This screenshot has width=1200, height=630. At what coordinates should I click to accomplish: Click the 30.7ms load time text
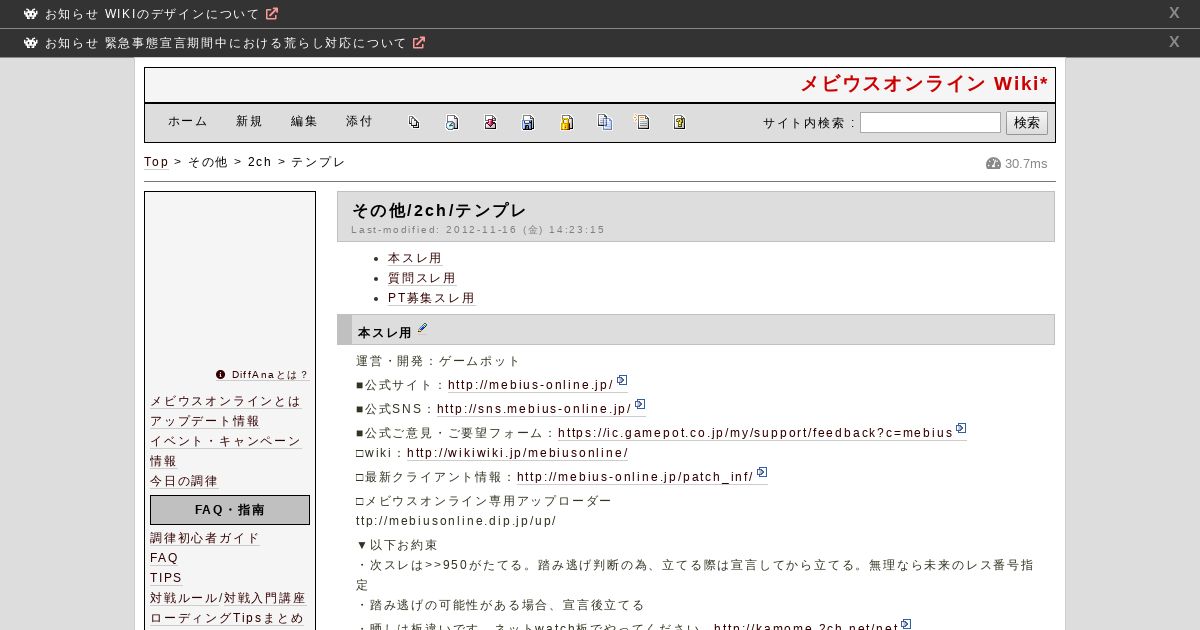pos(1026,163)
